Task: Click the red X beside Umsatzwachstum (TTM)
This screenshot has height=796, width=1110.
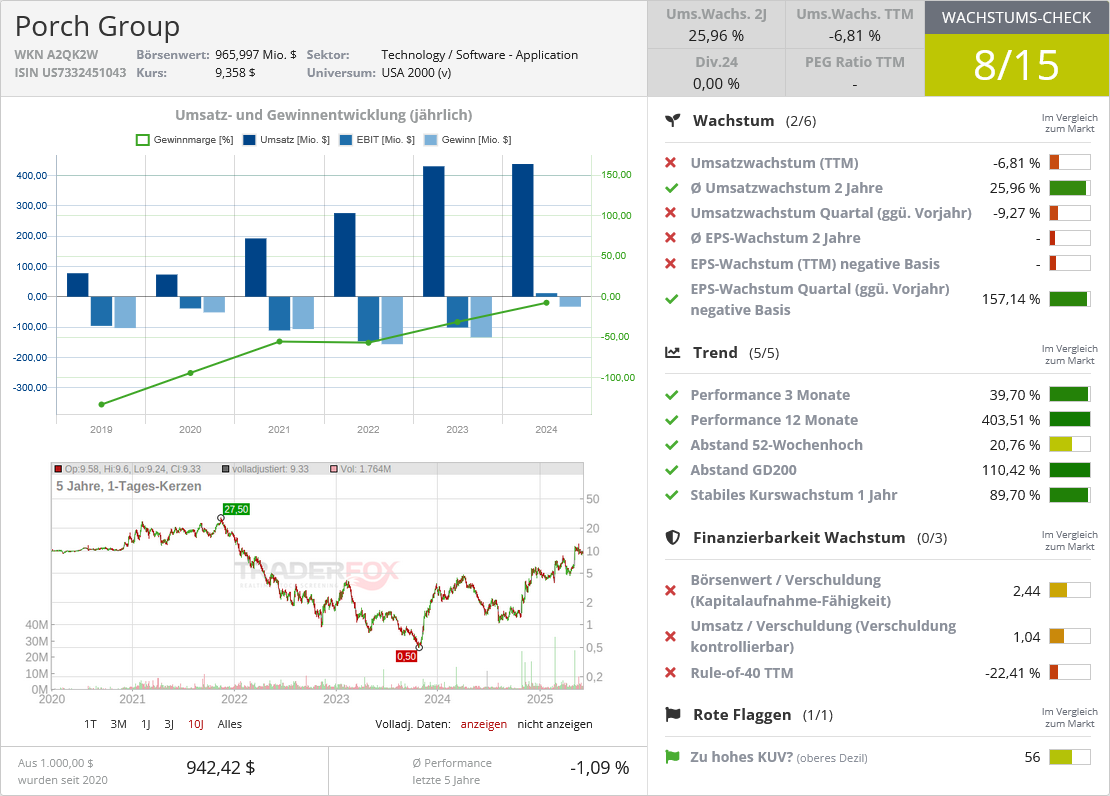Action: (x=671, y=163)
